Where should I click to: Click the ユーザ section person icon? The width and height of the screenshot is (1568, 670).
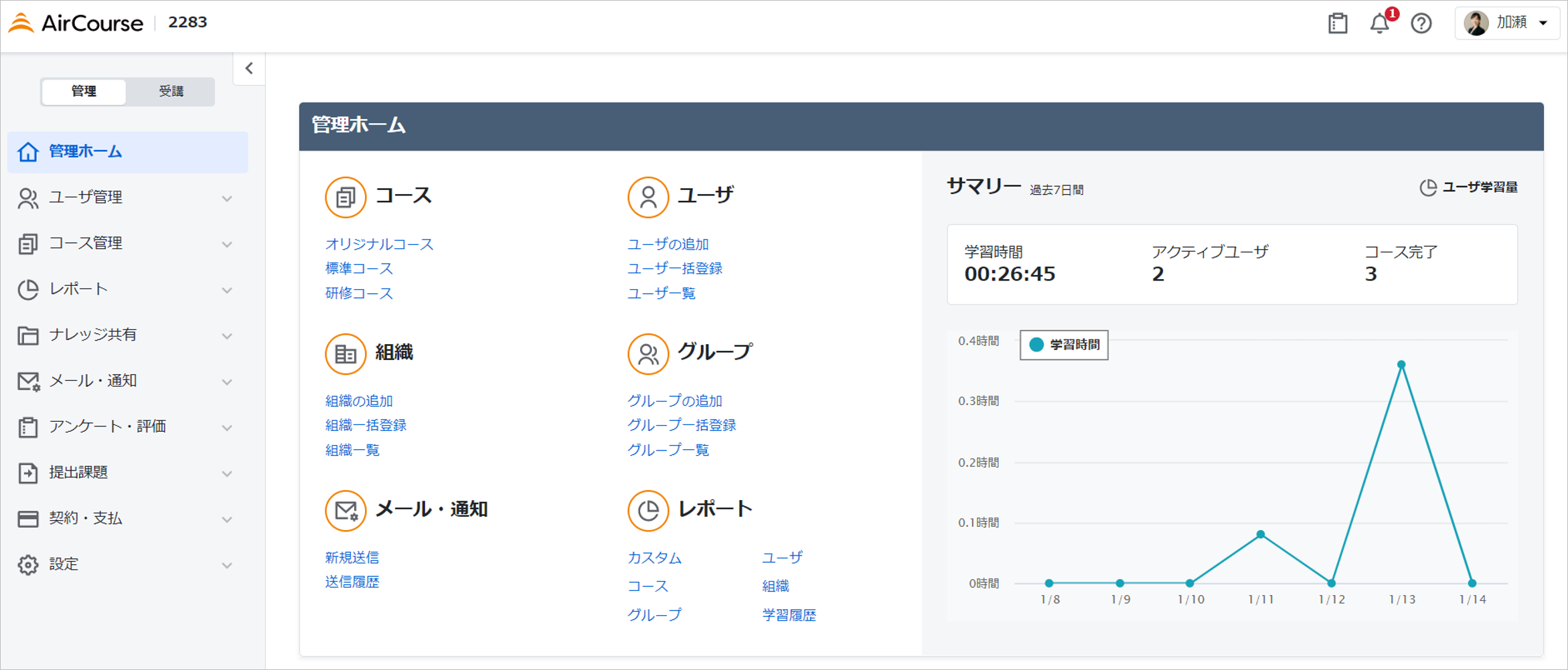[648, 197]
